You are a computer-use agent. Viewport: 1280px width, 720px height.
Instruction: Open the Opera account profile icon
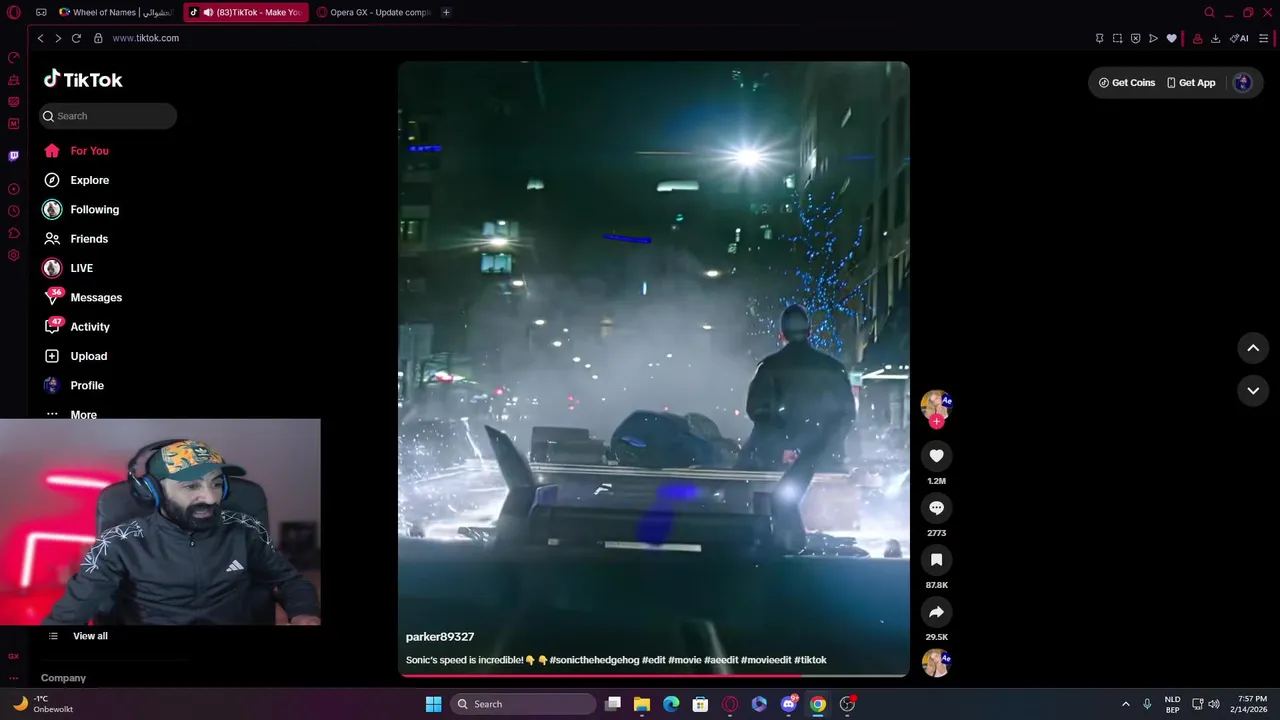1197,38
